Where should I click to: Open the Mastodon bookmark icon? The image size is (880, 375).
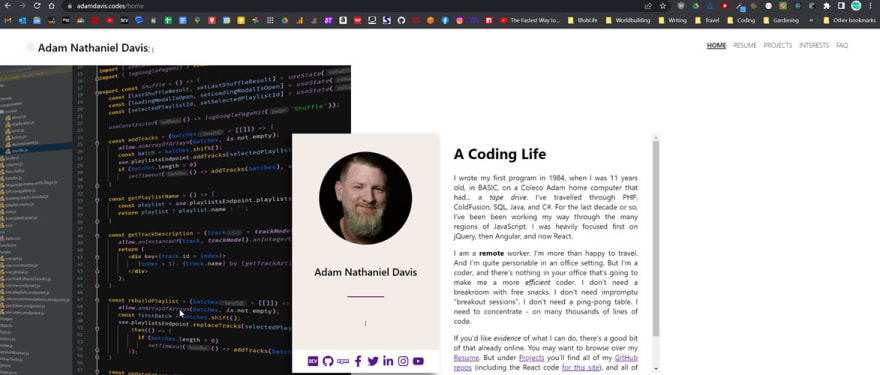[474, 20]
